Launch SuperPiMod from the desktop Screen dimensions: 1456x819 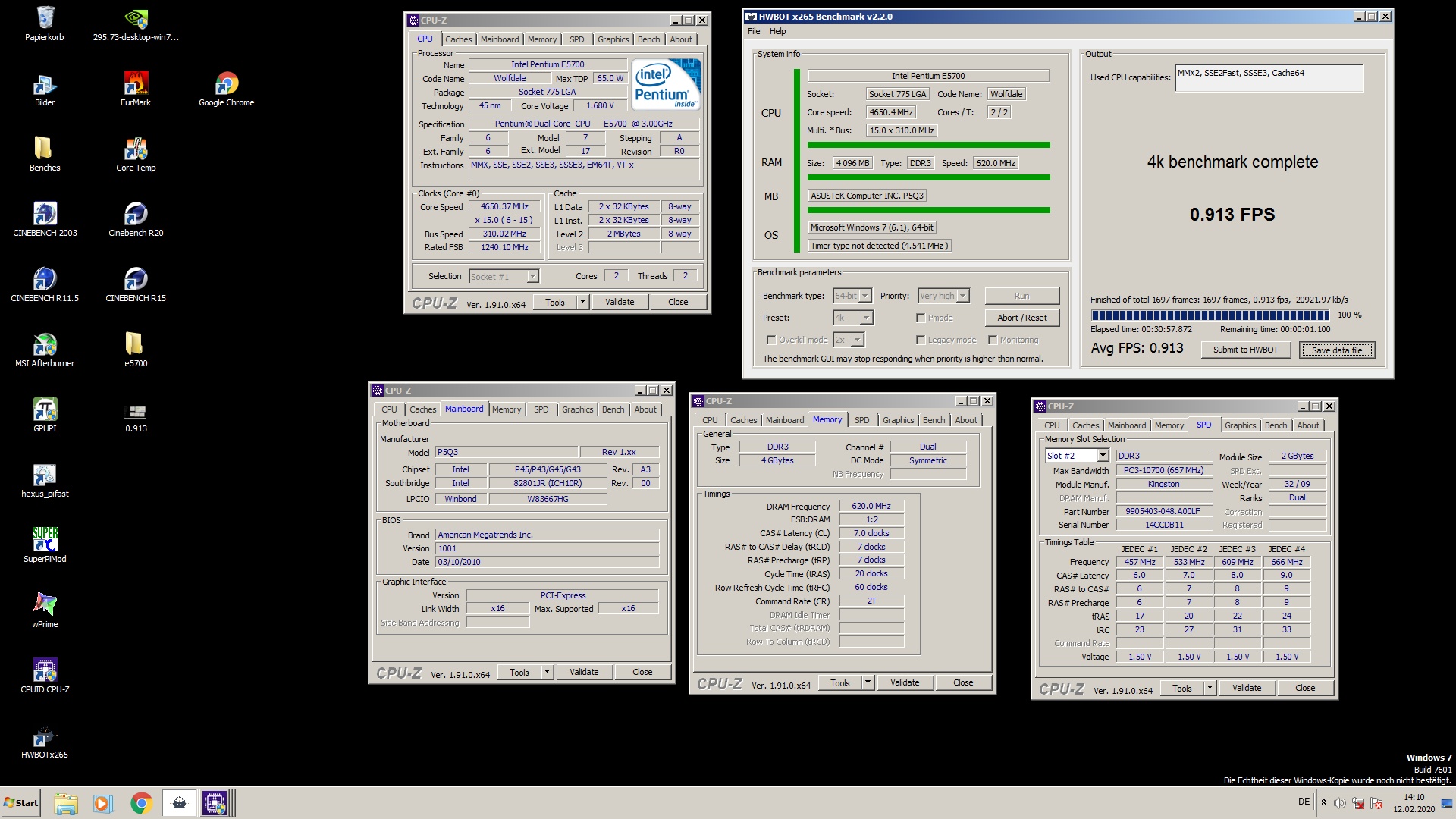[x=45, y=544]
